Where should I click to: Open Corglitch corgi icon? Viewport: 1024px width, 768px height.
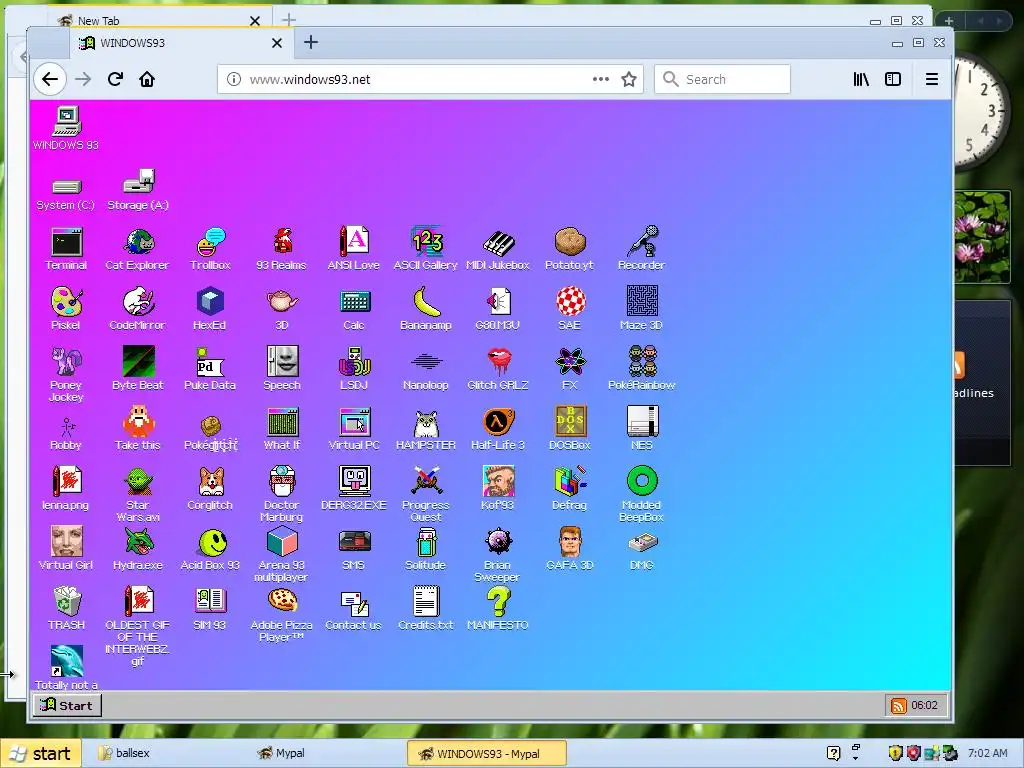point(210,488)
